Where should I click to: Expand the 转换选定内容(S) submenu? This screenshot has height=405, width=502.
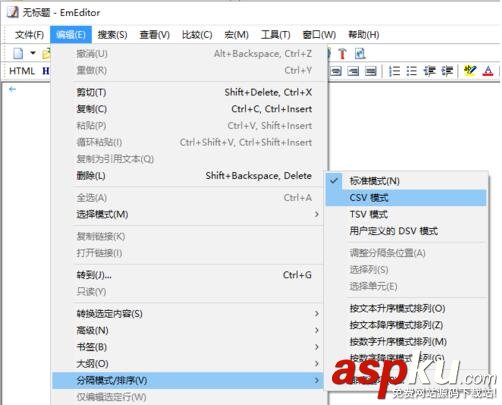coord(188,314)
